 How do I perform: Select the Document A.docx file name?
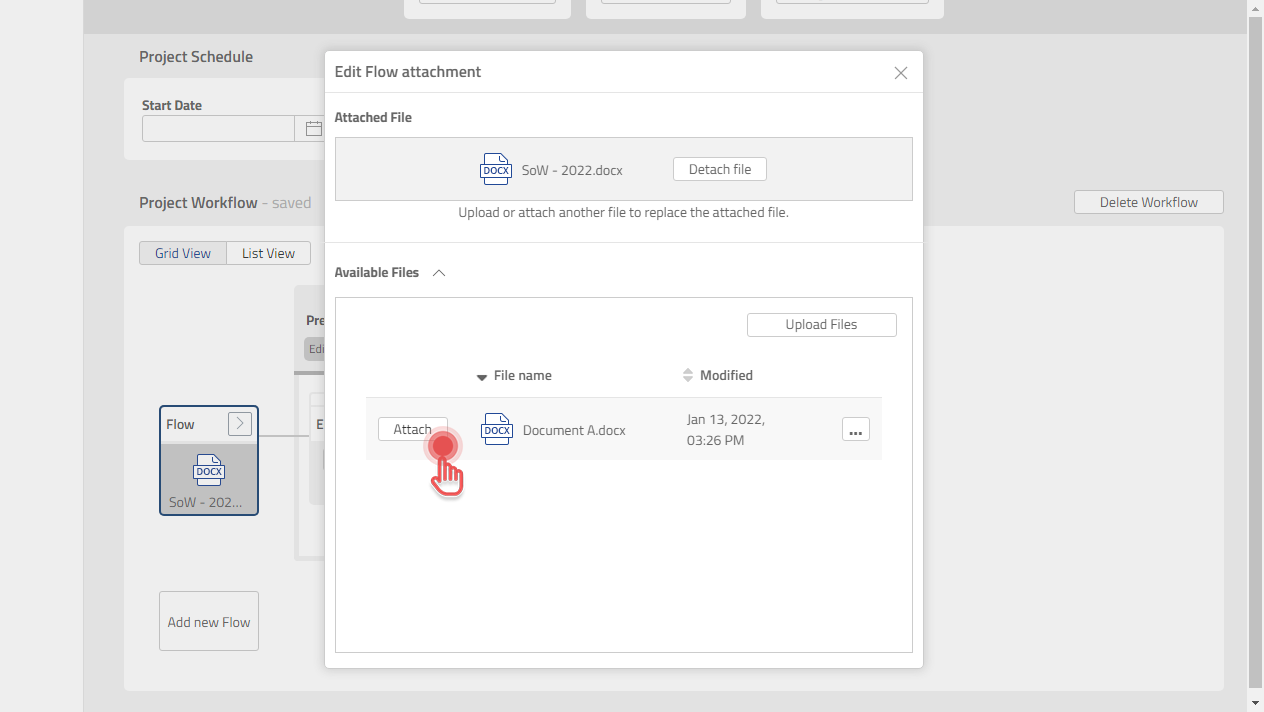pyautogui.click(x=573, y=429)
